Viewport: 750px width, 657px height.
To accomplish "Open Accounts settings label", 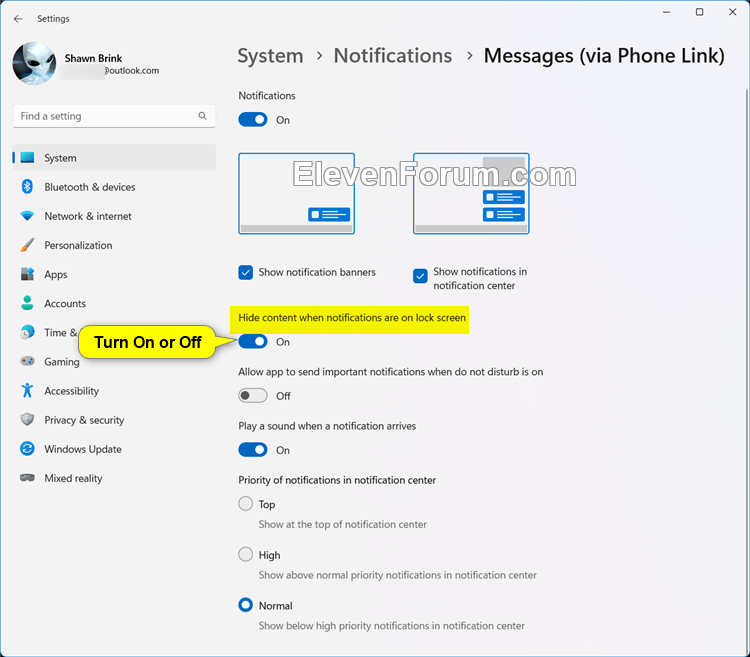I will (65, 304).
